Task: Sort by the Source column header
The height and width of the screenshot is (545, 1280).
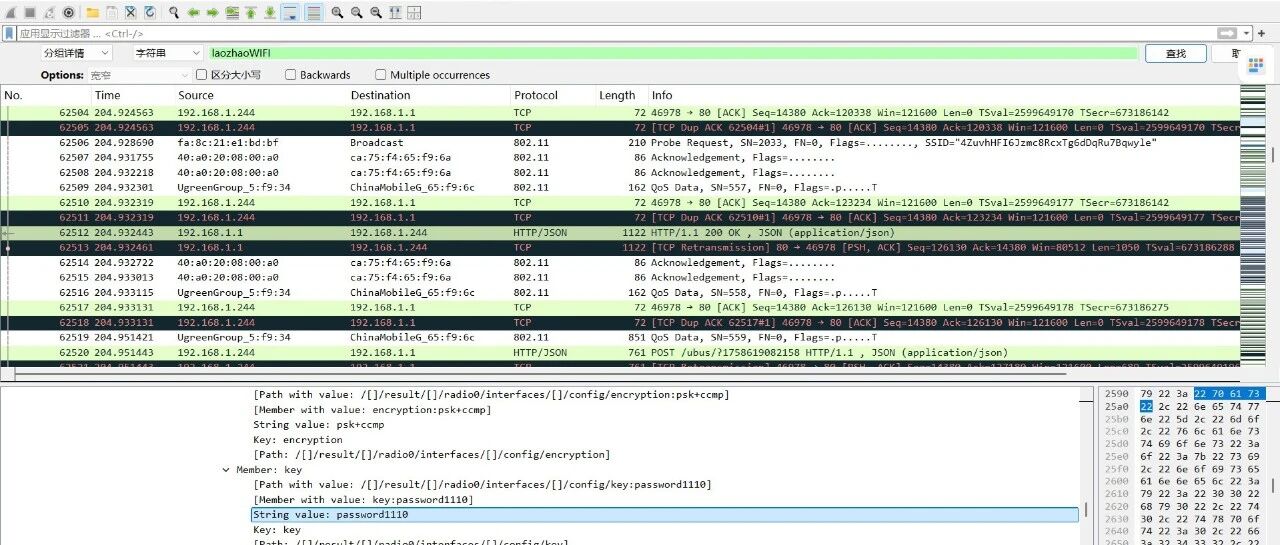Action: 196,96
